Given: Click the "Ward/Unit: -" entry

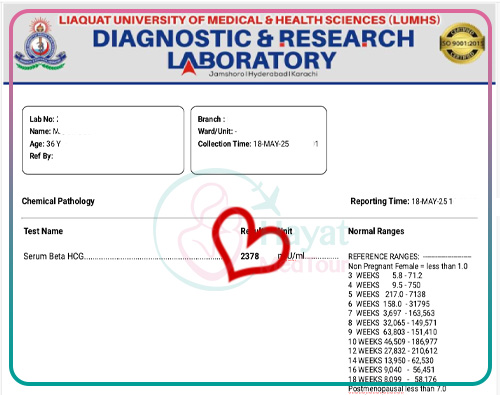Looking at the screenshot, I should [x=217, y=131].
